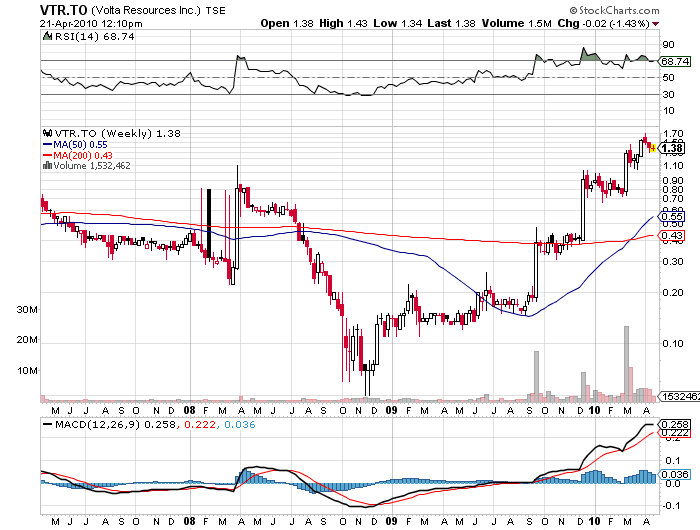Click the yellow last-price marker on chart

click(x=654, y=148)
